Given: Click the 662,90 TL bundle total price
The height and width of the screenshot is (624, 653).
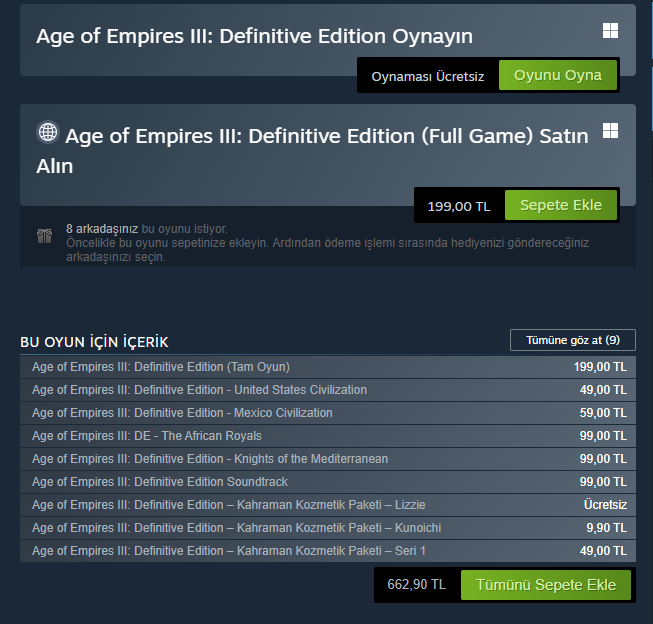Looking at the screenshot, I should (416, 585).
